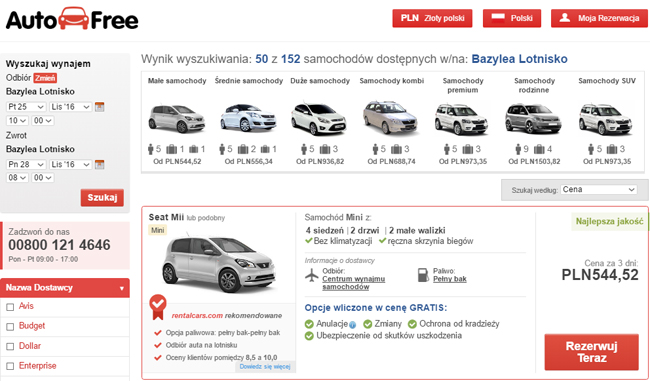Image resolution: width=650 pixels, height=381 pixels.
Task: Select the Samochody SUV car image
Action: point(606,119)
